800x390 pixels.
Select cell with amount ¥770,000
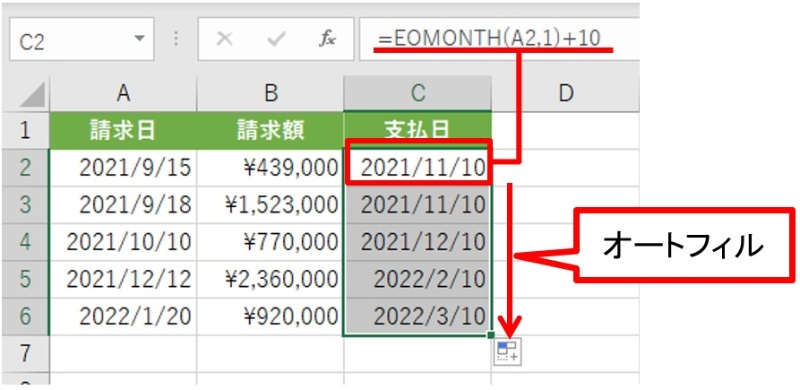point(270,242)
